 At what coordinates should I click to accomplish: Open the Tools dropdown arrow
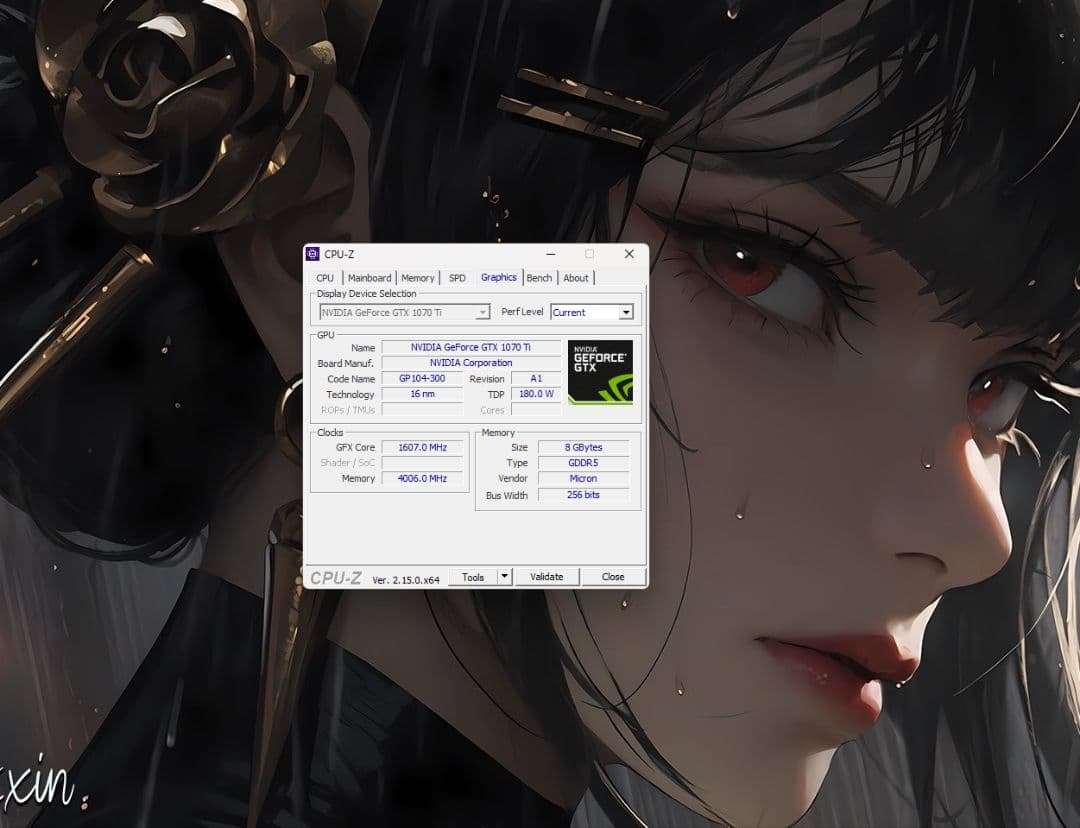505,577
